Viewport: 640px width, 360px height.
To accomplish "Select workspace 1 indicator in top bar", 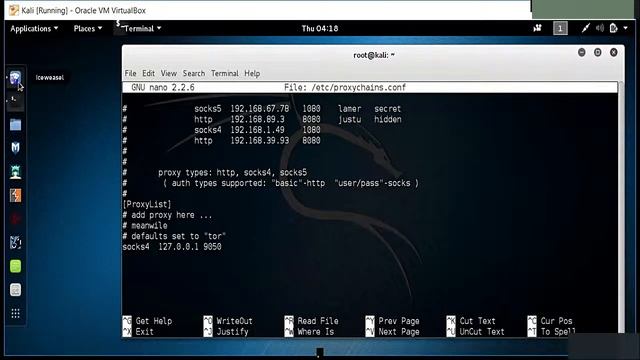I will click(560, 28).
